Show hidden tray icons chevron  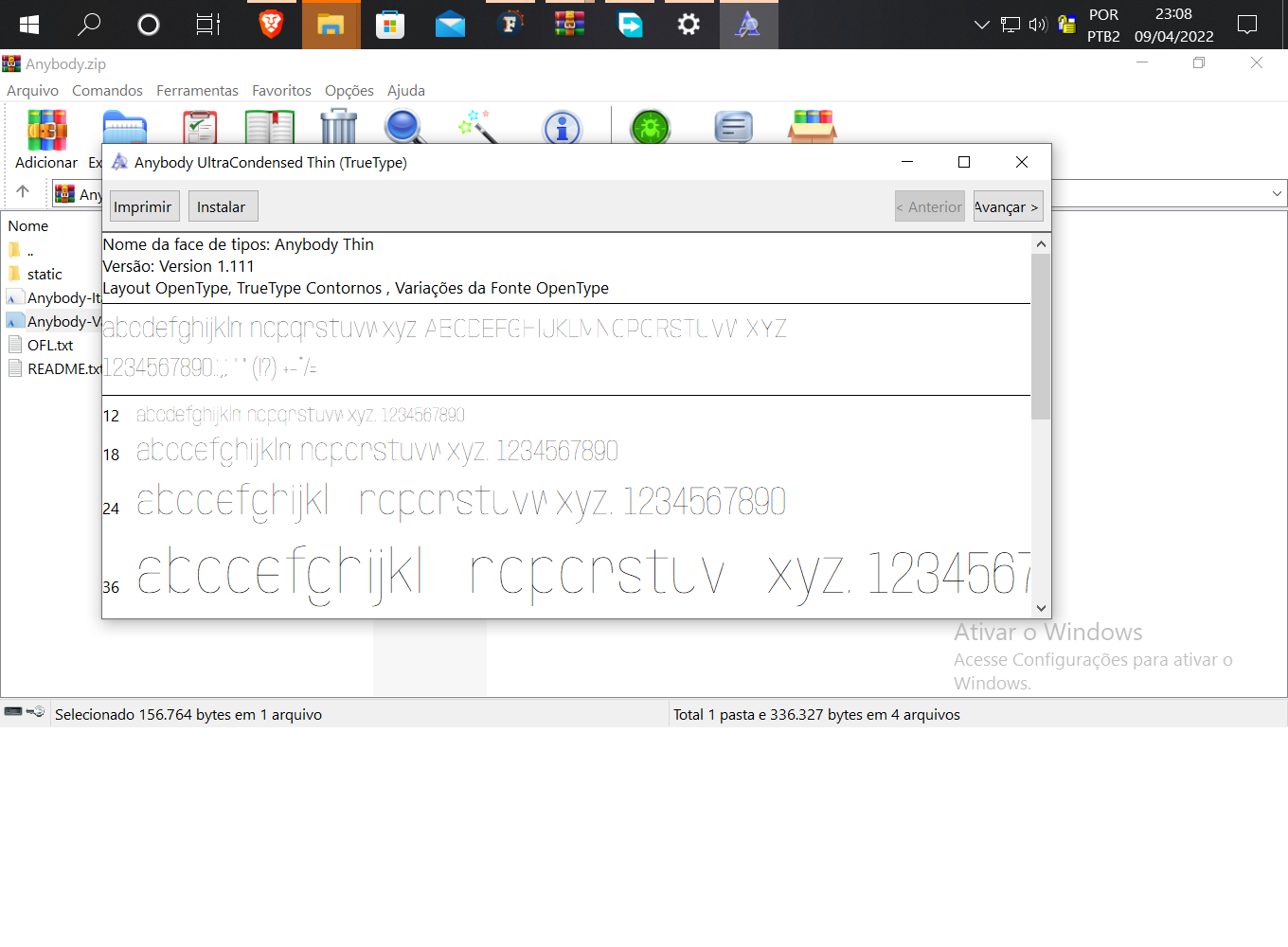(982, 25)
